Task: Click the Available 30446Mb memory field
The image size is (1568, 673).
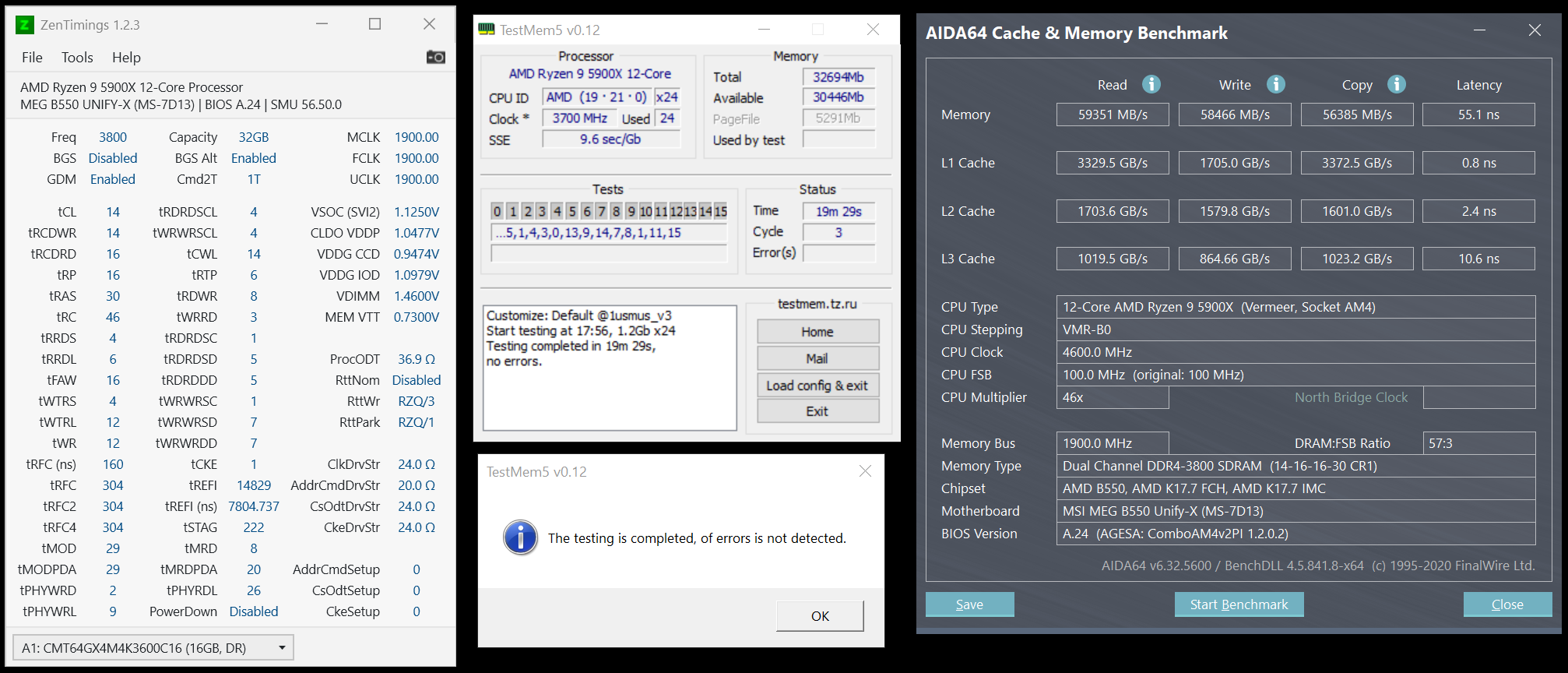Action: click(x=838, y=97)
